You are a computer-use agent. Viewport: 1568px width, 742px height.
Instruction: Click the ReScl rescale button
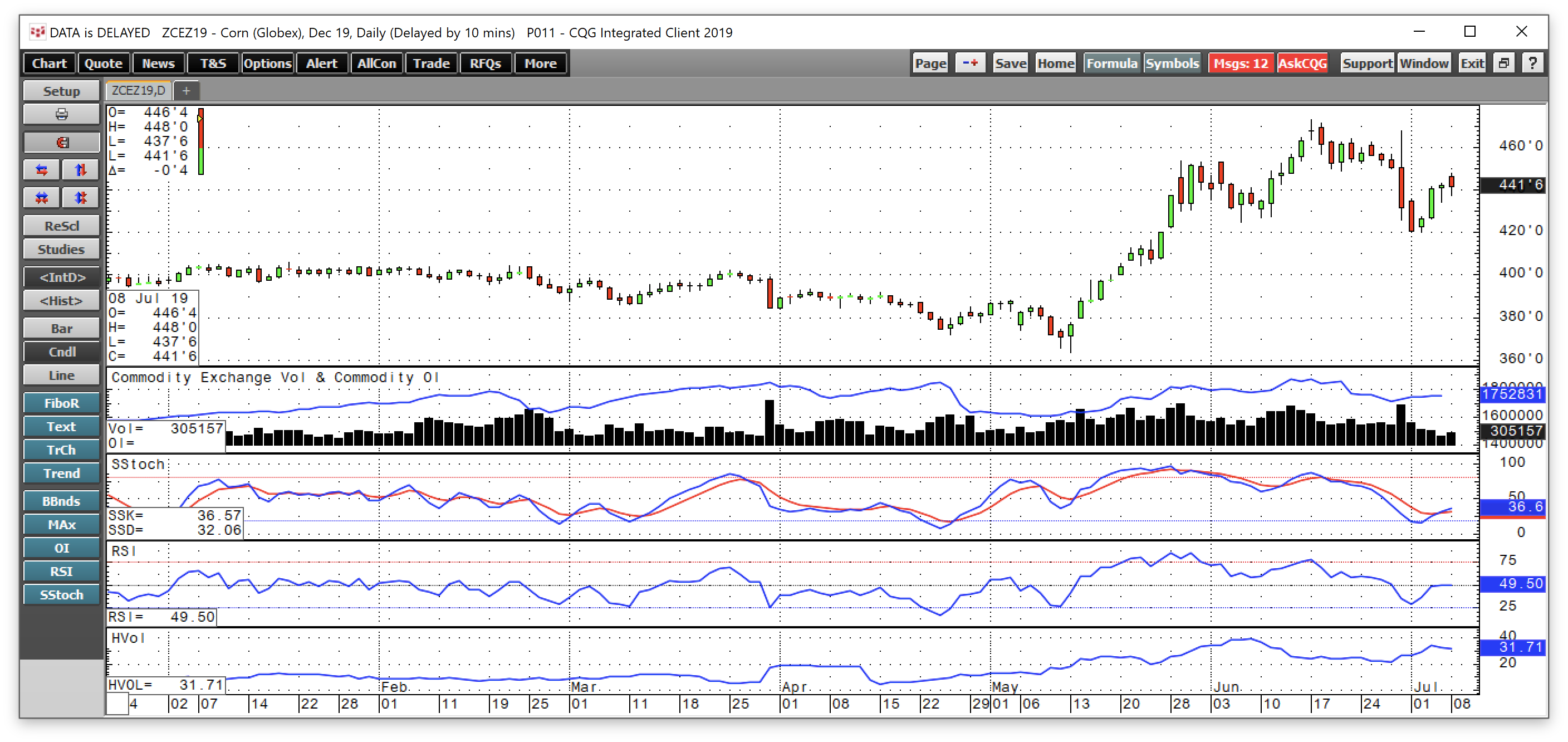point(61,226)
